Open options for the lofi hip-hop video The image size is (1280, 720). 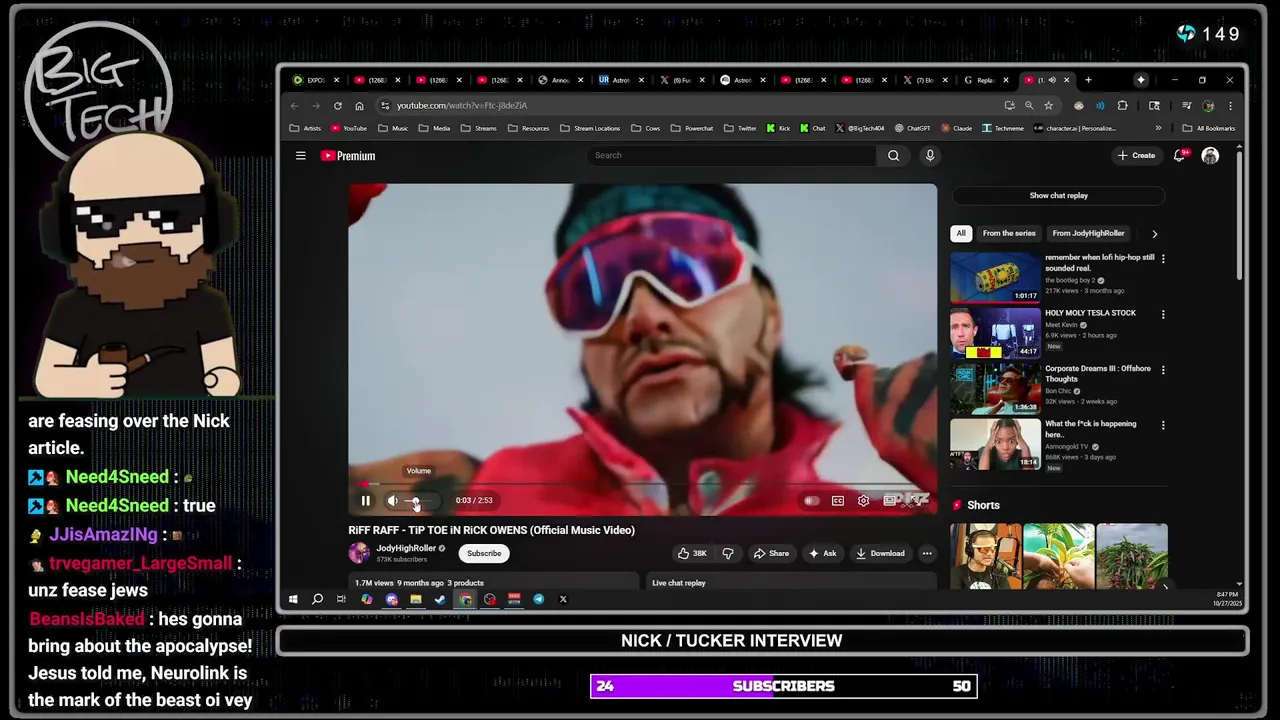(1163, 259)
